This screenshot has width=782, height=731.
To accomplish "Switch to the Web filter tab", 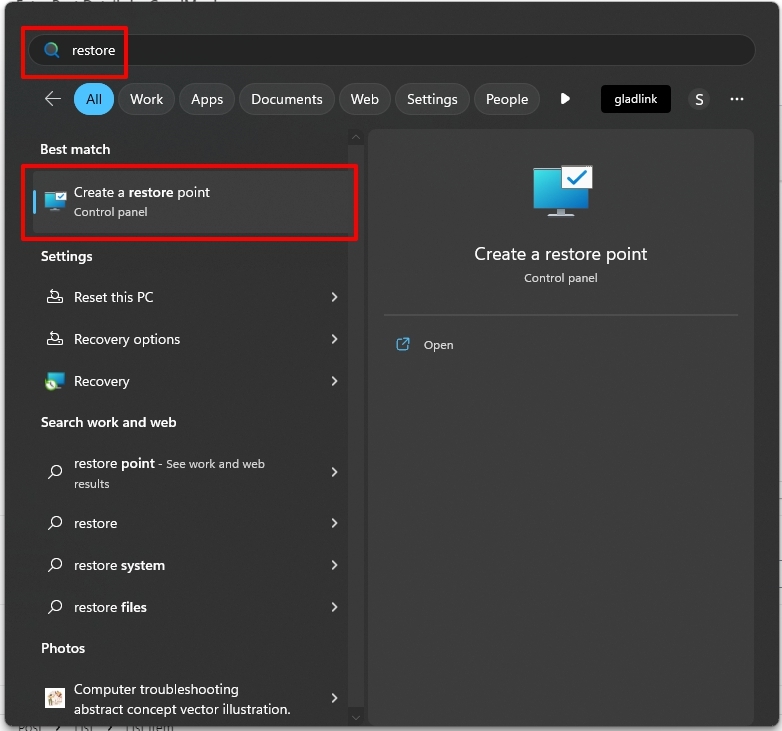I will tap(365, 99).
